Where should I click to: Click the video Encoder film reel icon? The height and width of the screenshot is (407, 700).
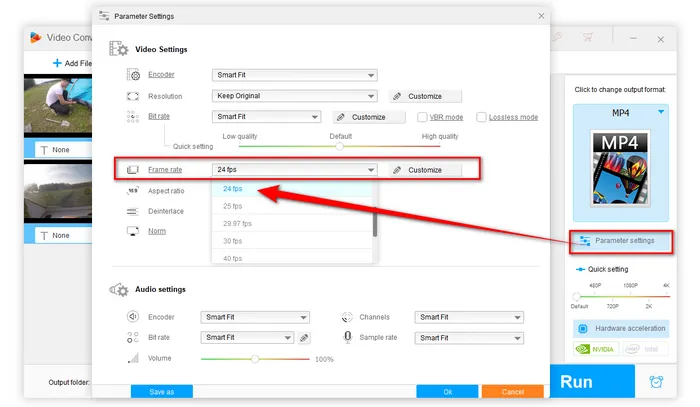(x=133, y=75)
